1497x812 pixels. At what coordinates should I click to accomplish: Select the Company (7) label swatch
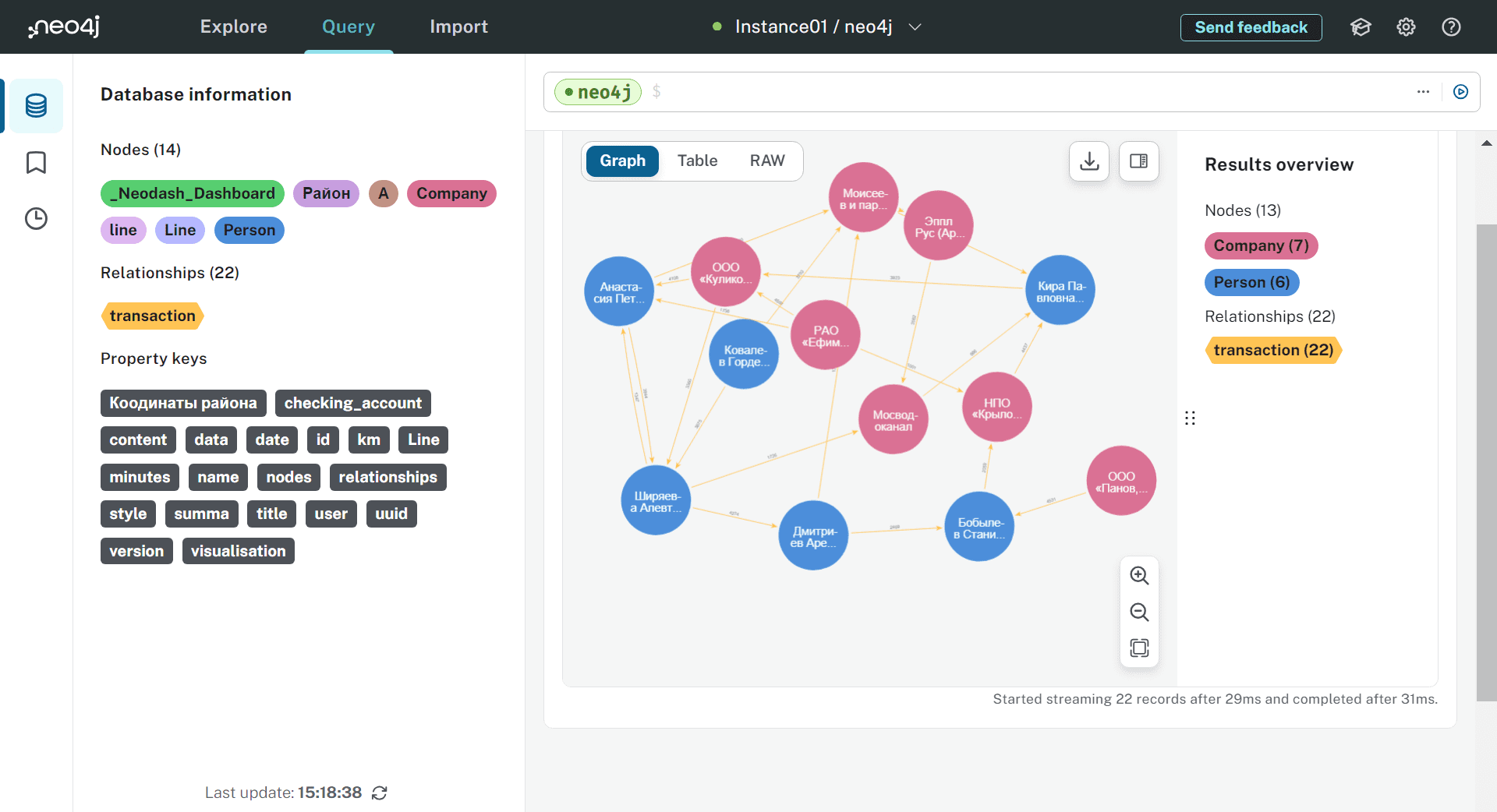pyautogui.click(x=1261, y=246)
